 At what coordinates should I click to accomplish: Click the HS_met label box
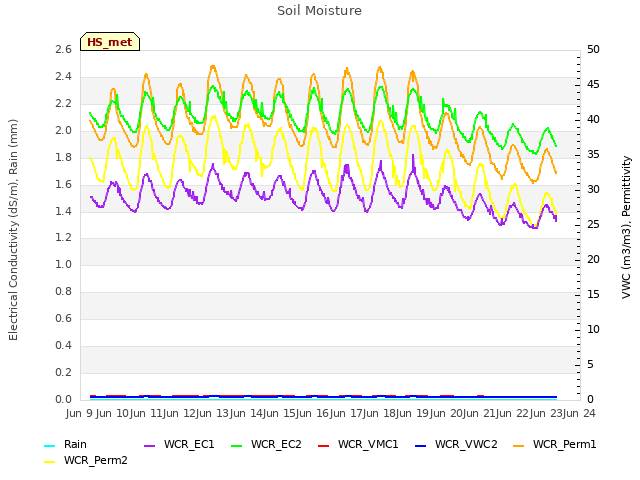[110, 42]
